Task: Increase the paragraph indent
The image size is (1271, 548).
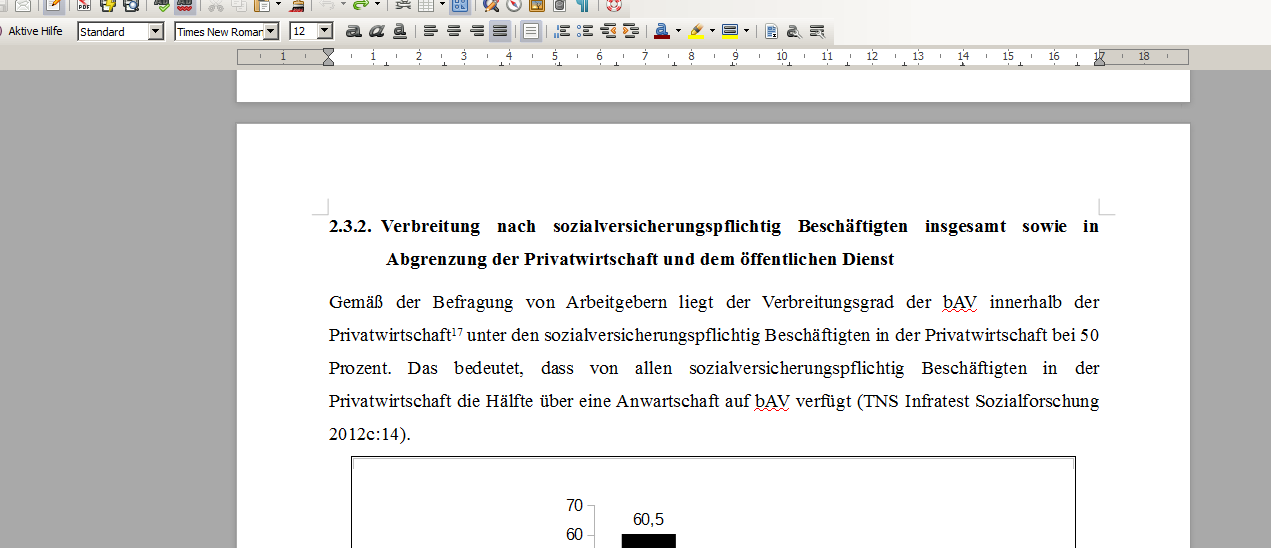Action: (631, 31)
